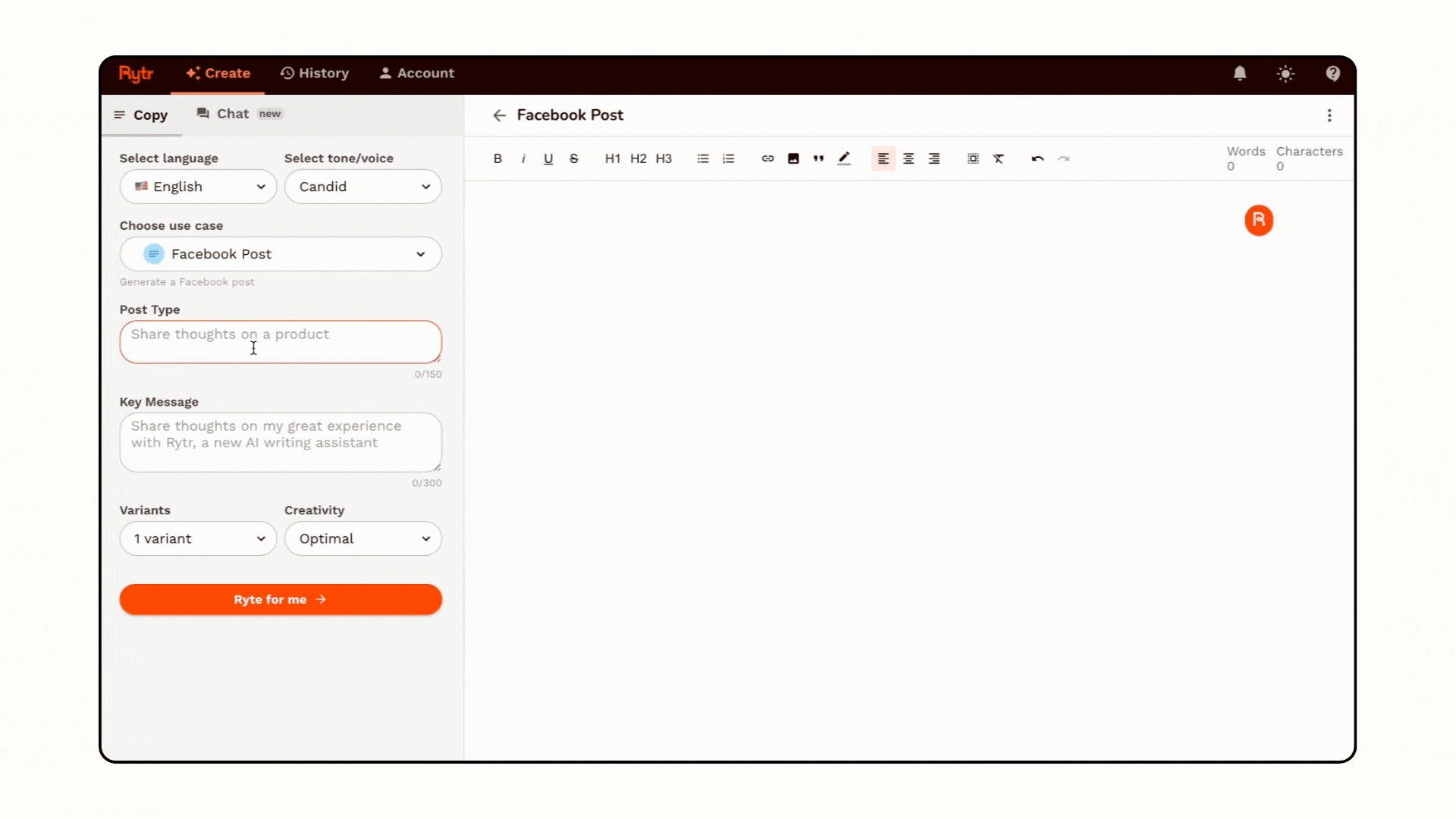Viewport: 1456px width, 819px height.
Task: Click the undo arrow in the toolbar
Action: [x=1037, y=158]
